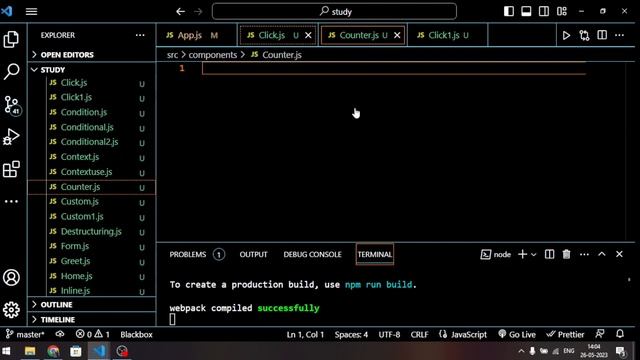
Task: Click the components breadcrumb segment
Action: pos(213,55)
